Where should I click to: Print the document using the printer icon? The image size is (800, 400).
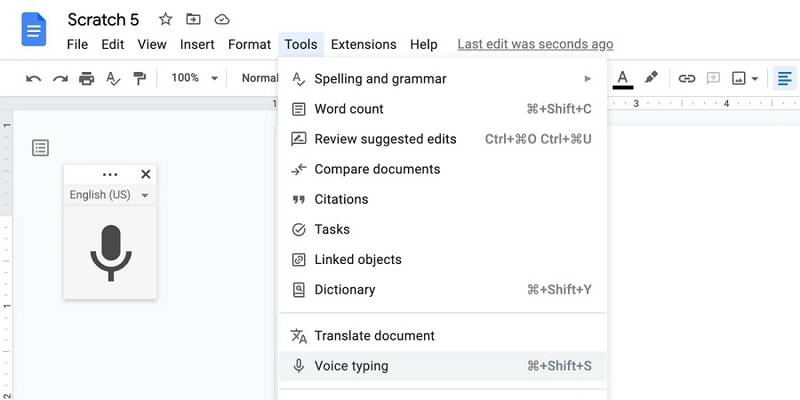click(x=87, y=79)
